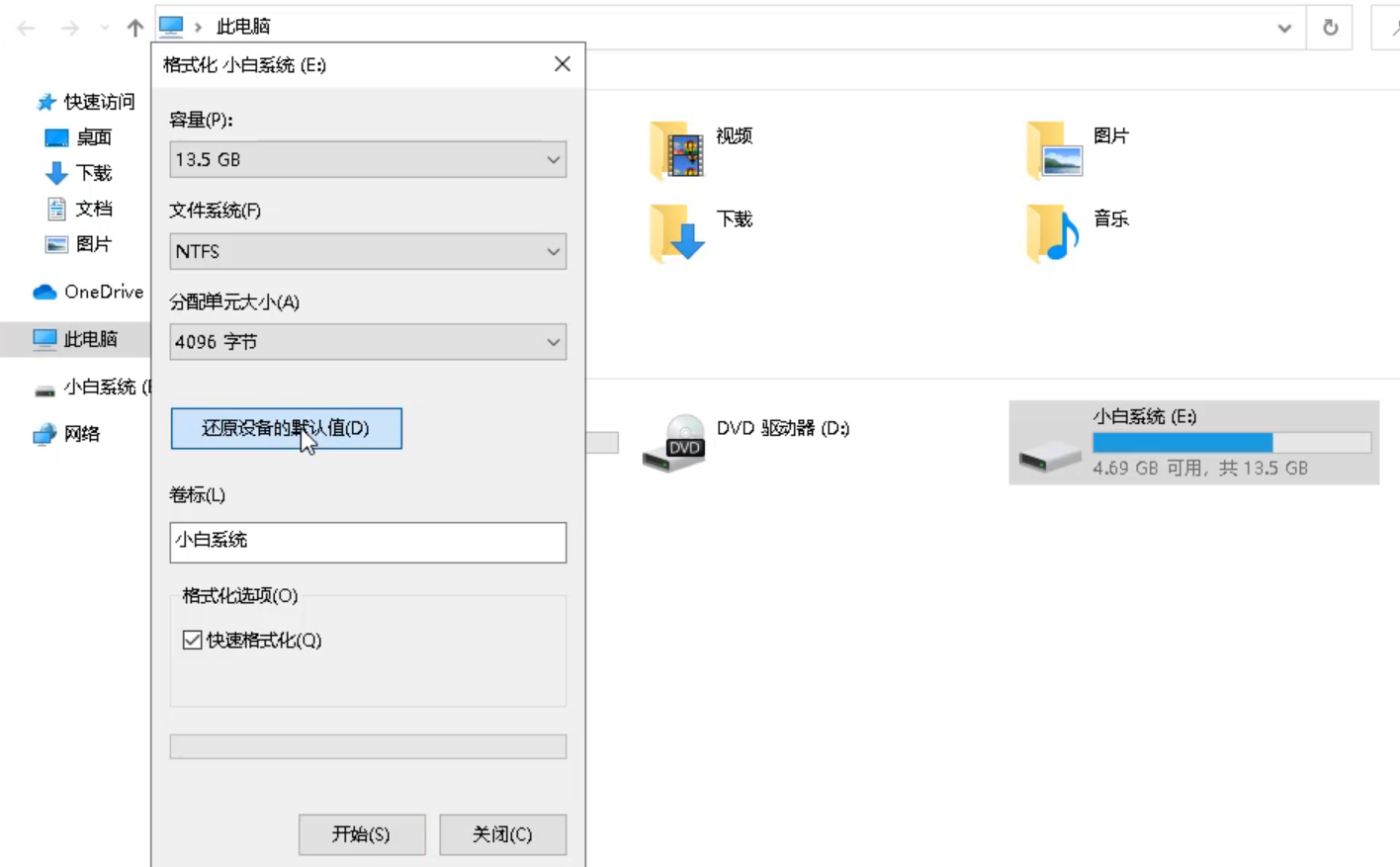Open the 音乐 folder icon
This screenshot has width=1400, height=867.
click(1054, 233)
